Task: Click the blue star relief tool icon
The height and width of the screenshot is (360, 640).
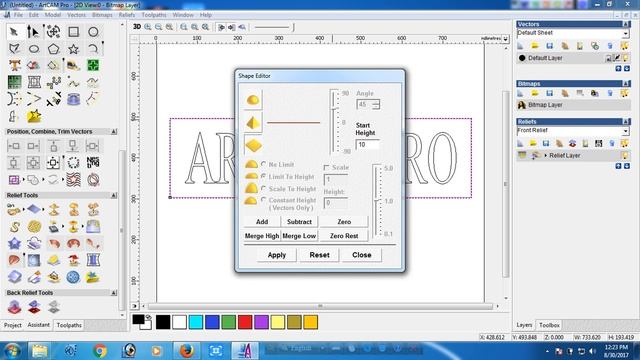Action: click(x=14, y=244)
